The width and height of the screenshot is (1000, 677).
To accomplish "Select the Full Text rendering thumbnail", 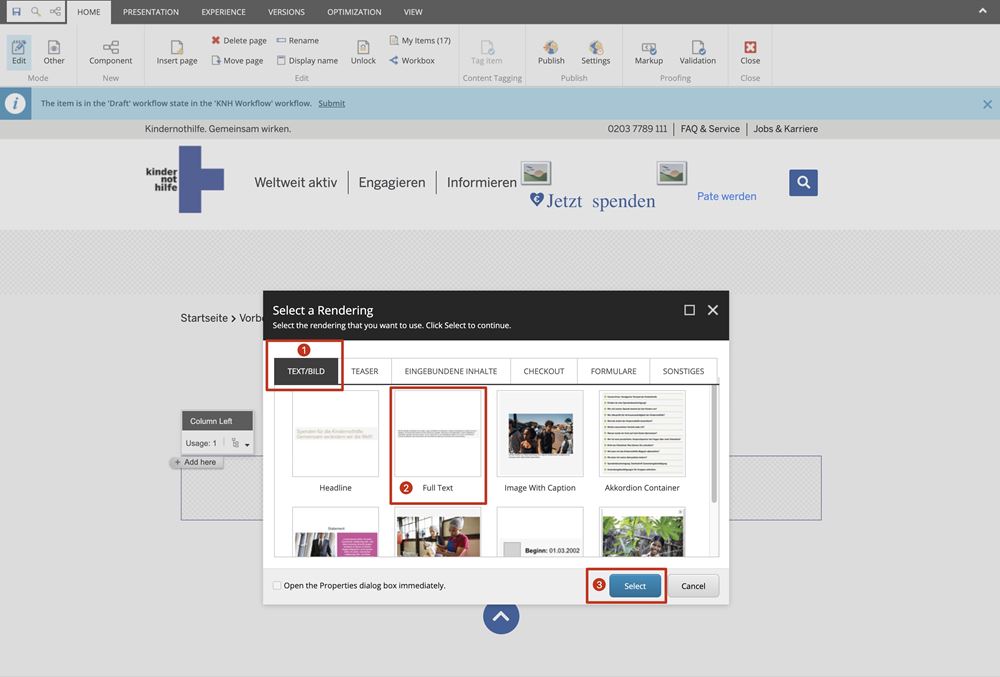I will click(x=438, y=433).
